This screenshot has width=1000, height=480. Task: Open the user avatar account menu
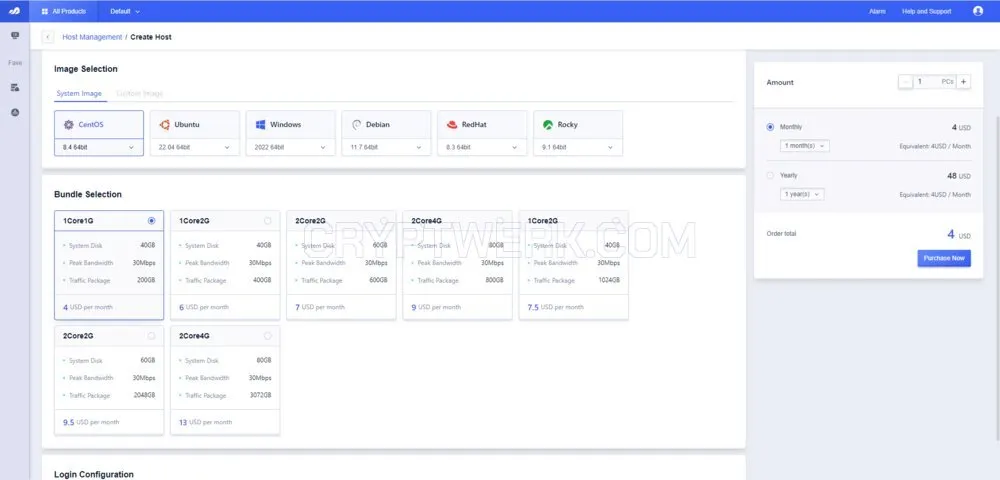point(978,11)
